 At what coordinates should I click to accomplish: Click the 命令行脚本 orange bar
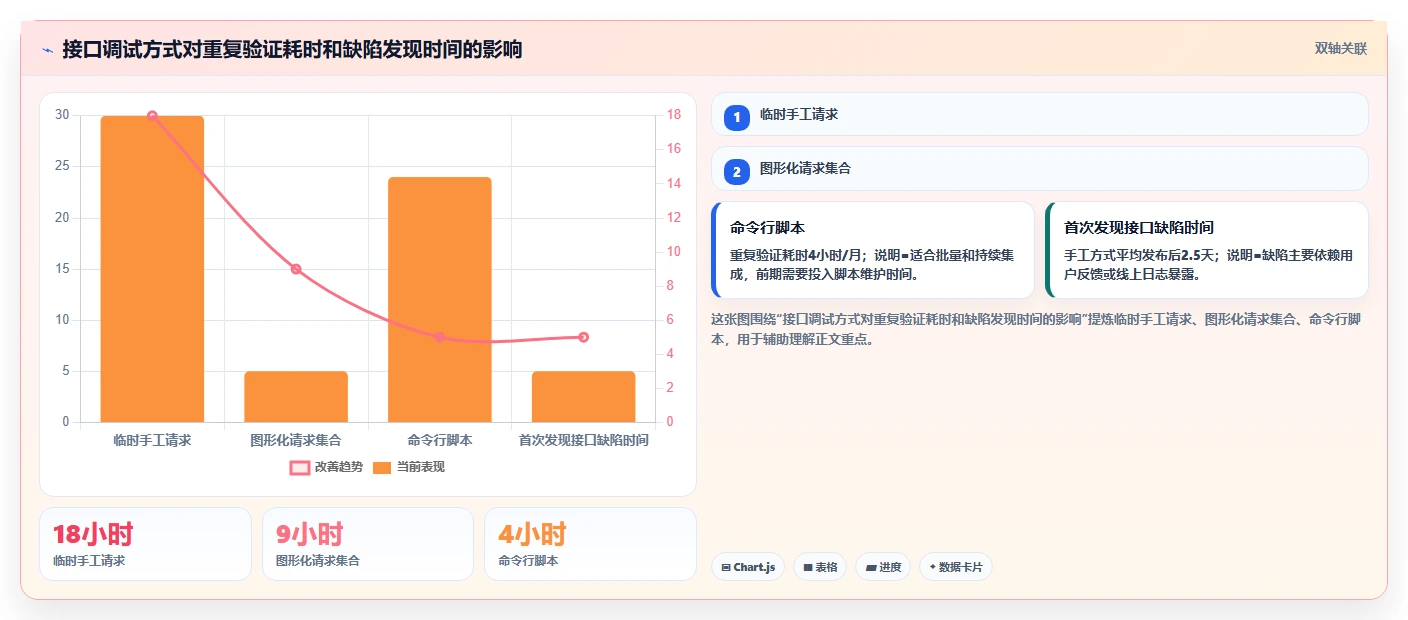pos(440,300)
